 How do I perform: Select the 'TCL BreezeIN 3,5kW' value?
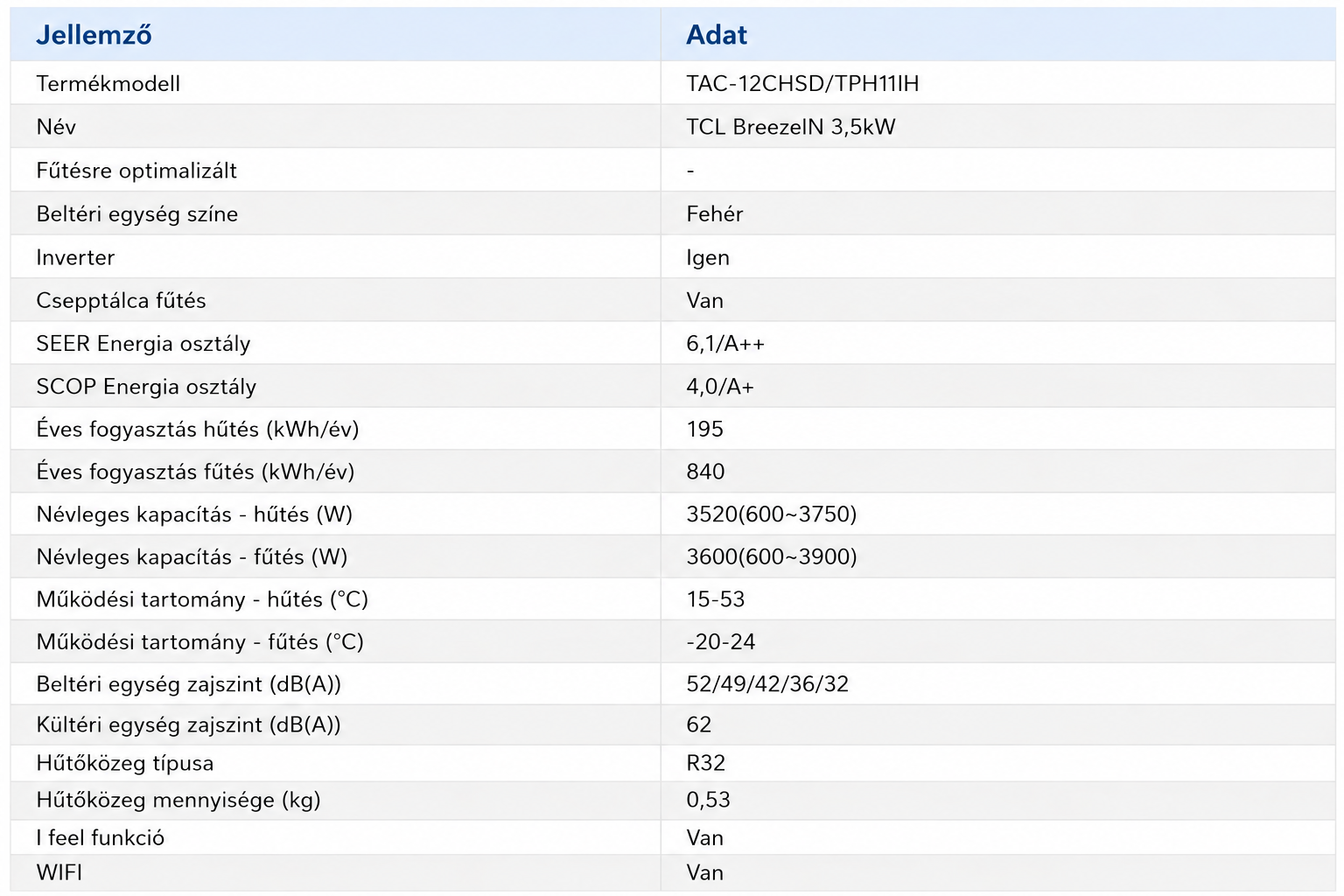click(791, 127)
